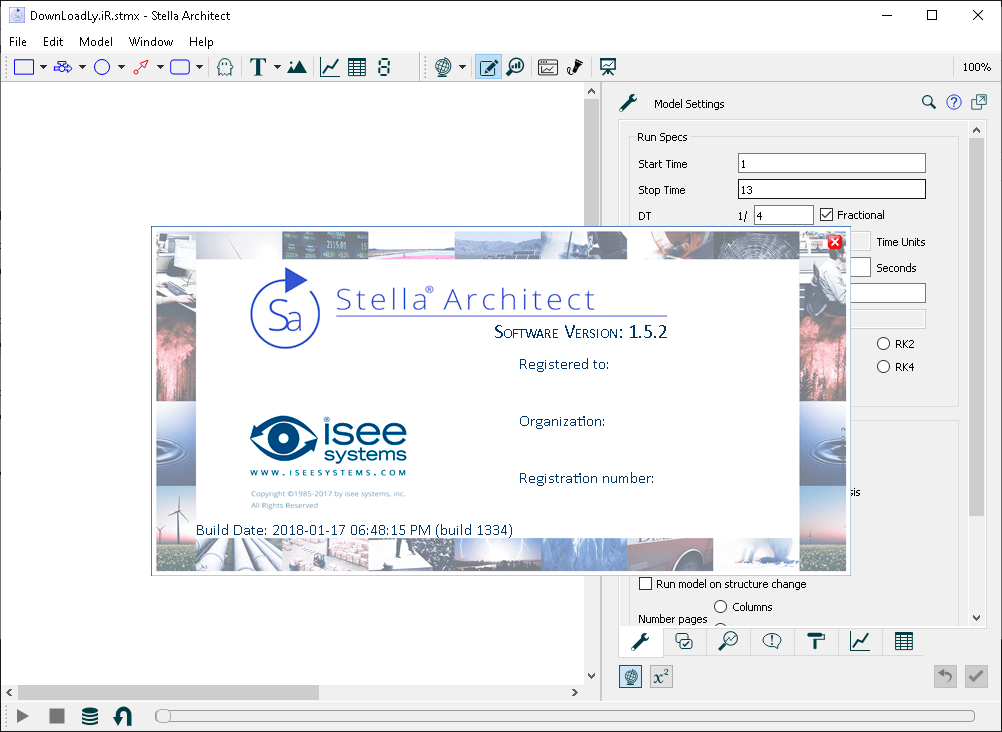Select the Converter tool

(104, 67)
